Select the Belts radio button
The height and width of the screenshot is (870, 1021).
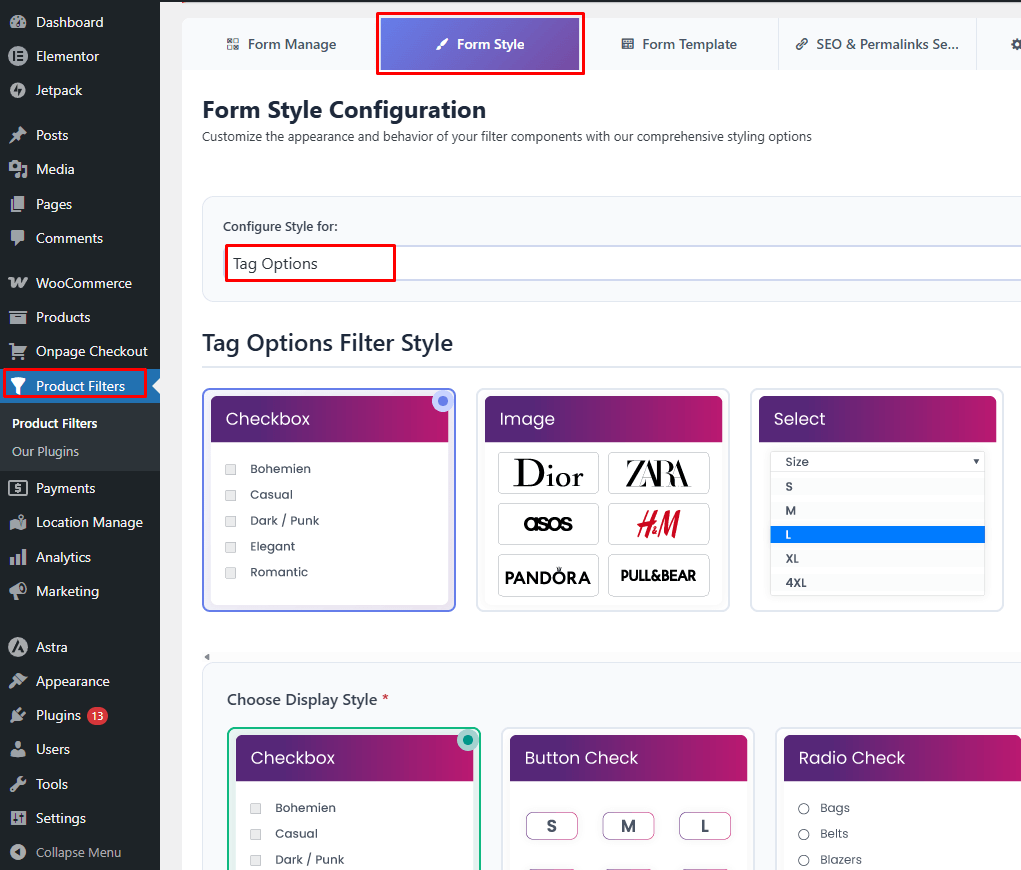pos(804,834)
